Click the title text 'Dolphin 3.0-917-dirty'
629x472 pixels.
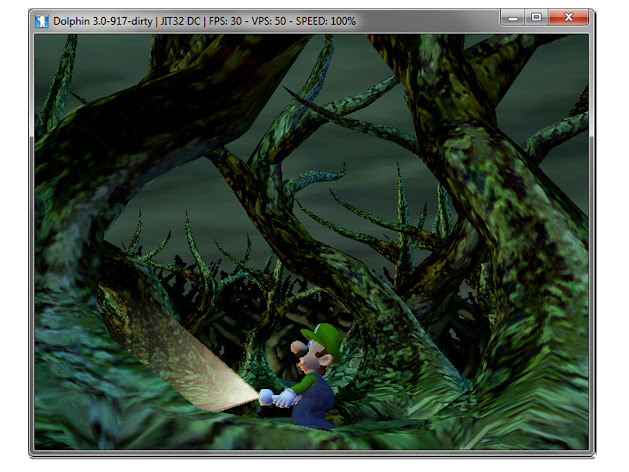click(x=103, y=21)
